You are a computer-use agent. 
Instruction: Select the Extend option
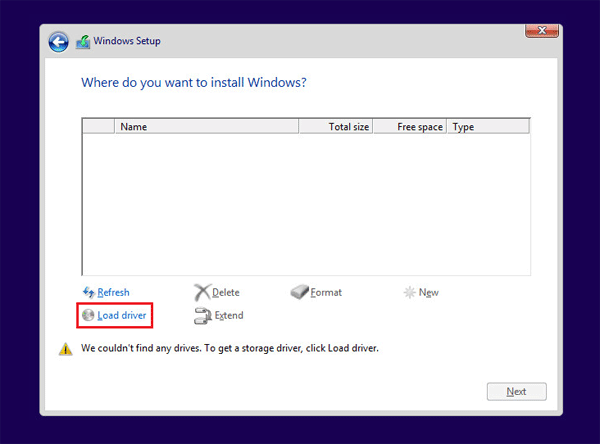(229, 315)
